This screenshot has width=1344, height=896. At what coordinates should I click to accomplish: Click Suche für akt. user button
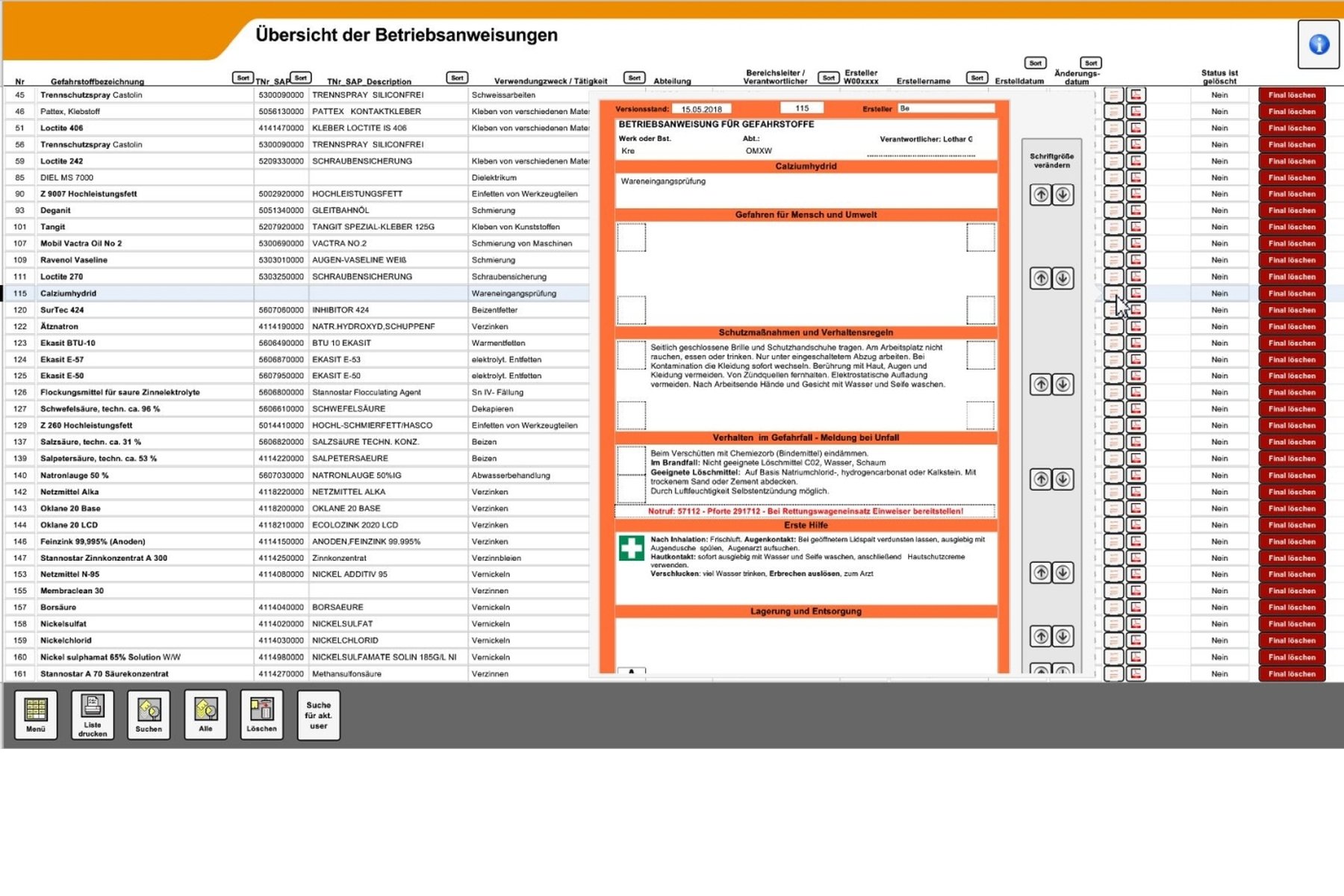pyautogui.click(x=319, y=715)
